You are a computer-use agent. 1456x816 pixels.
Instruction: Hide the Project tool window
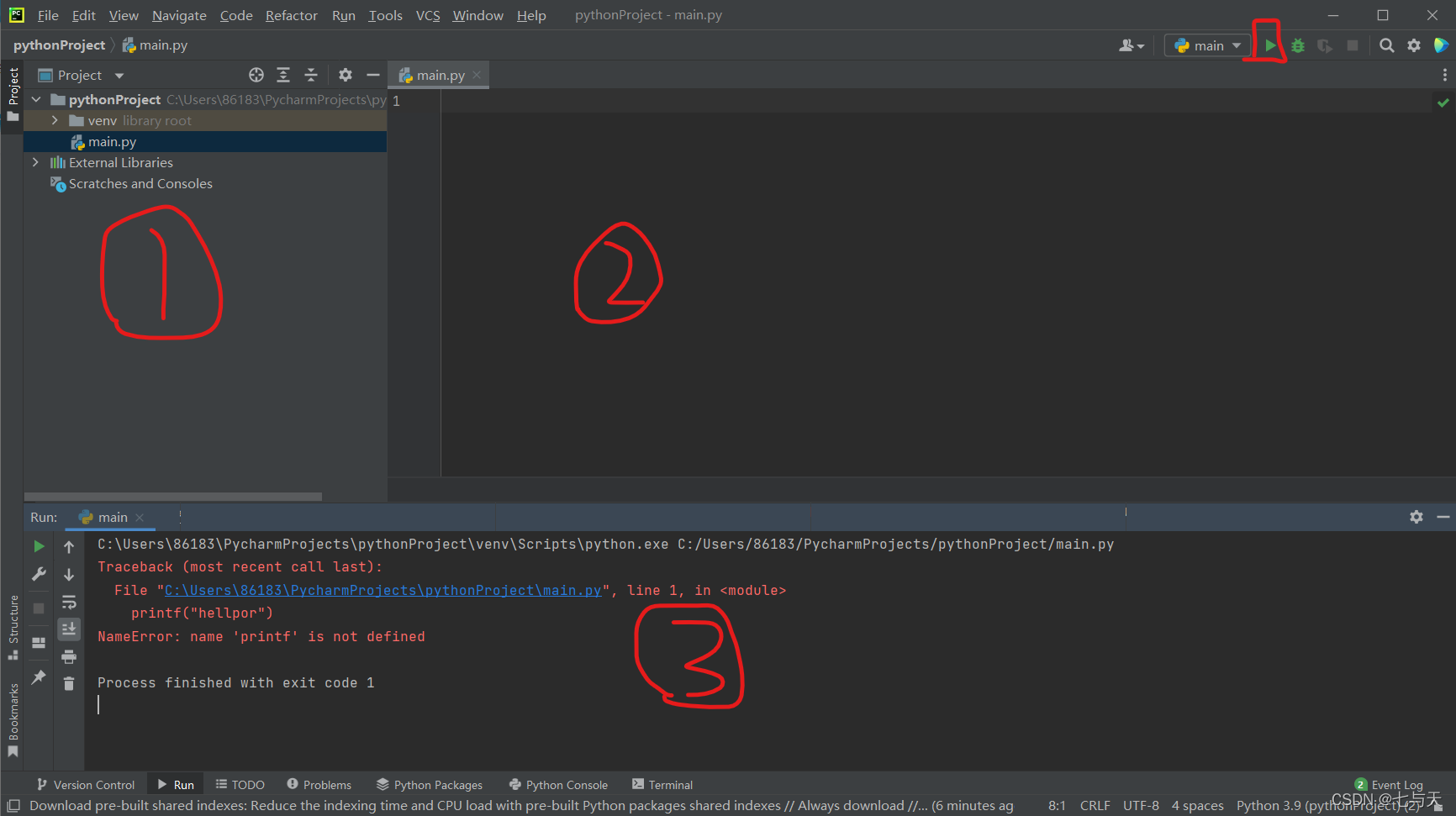pyautogui.click(x=373, y=75)
